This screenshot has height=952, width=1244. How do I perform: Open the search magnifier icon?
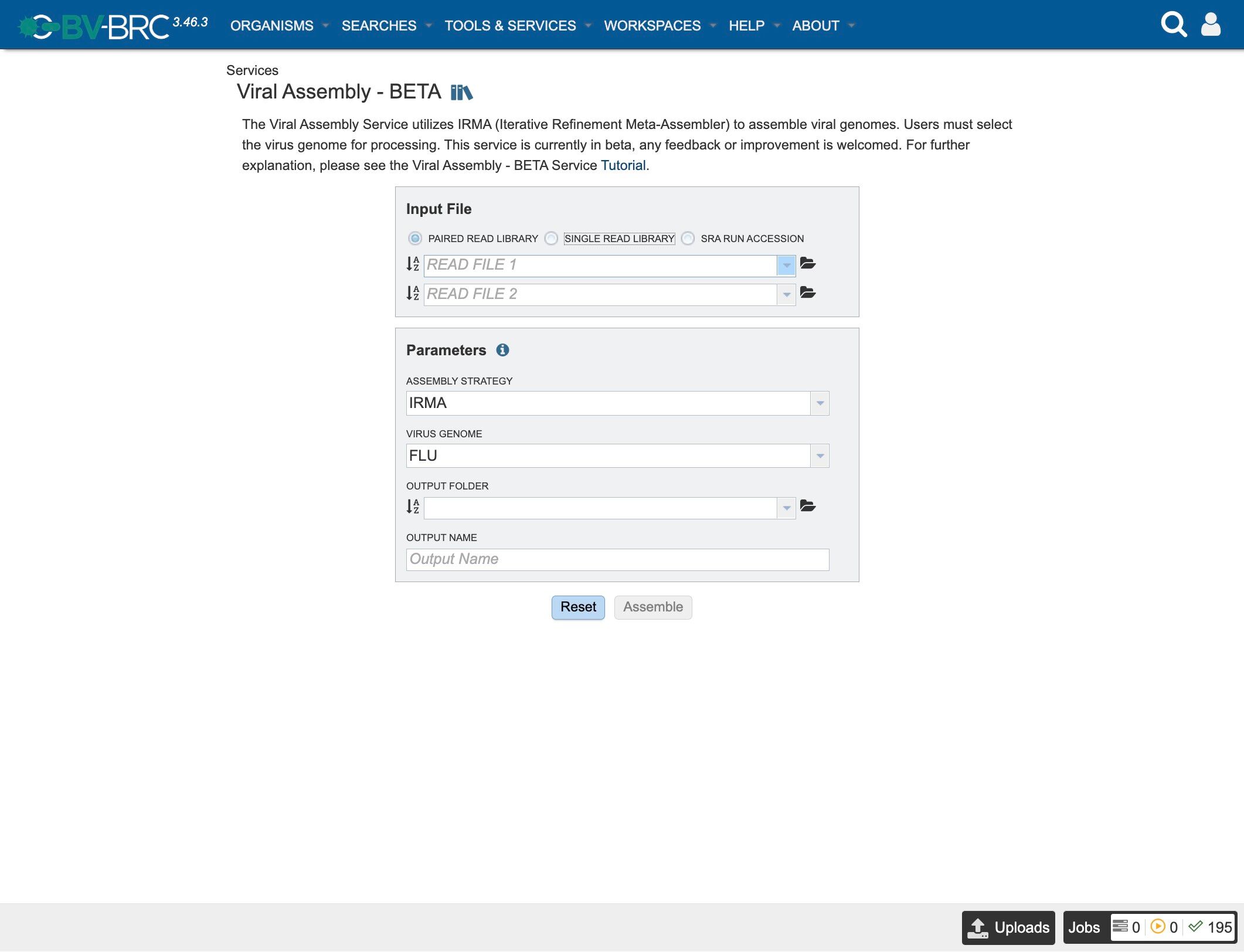pos(1173,25)
